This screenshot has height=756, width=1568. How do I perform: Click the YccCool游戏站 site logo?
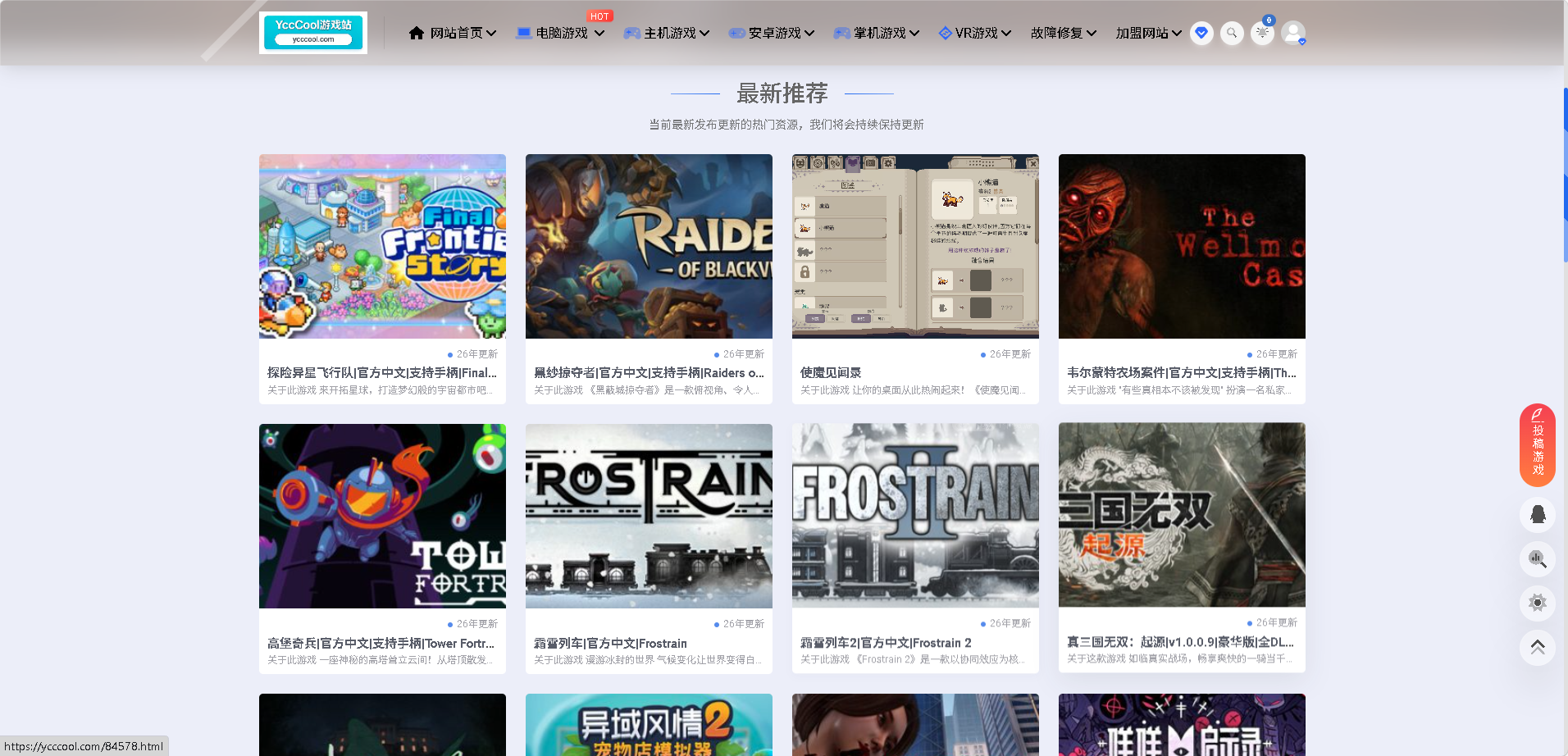click(x=313, y=33)
